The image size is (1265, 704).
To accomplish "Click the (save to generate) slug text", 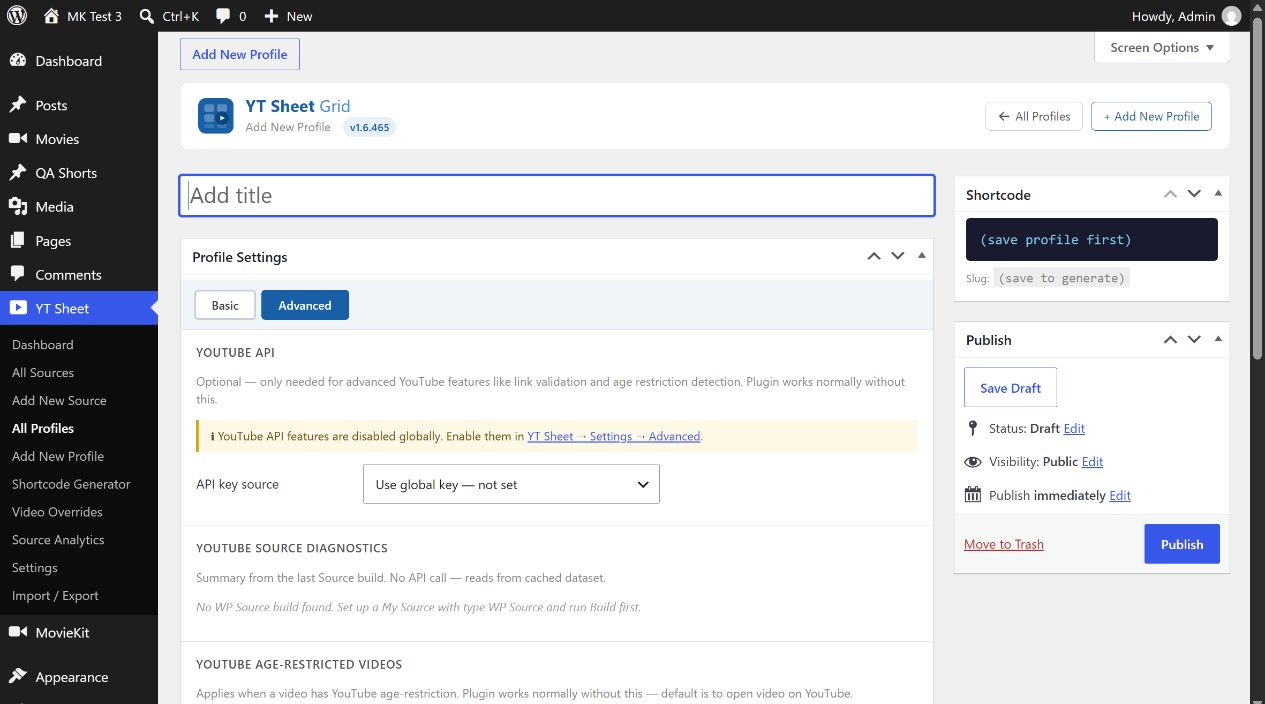I will tap(1062, 278).
